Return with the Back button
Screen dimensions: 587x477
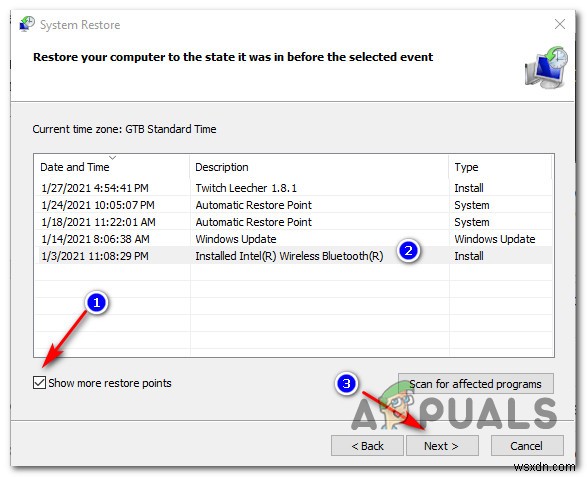click(367, 446)
